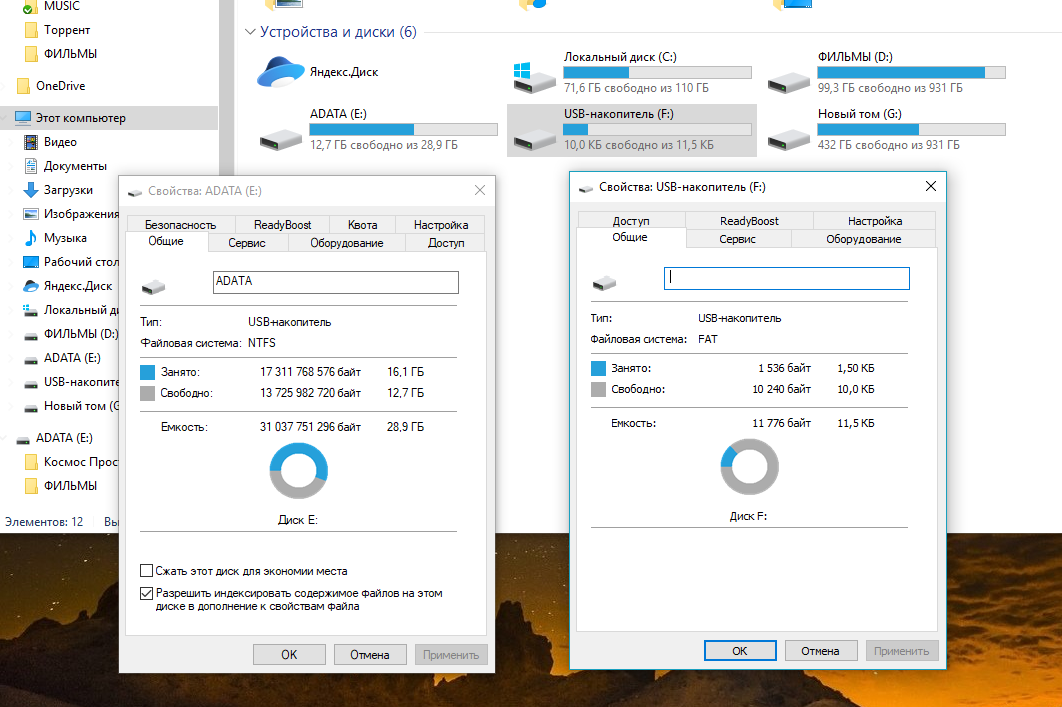Collapse ADATA (E:) tree node in sidebar
Screen dimensions: 1062x707
pos(7,438)
